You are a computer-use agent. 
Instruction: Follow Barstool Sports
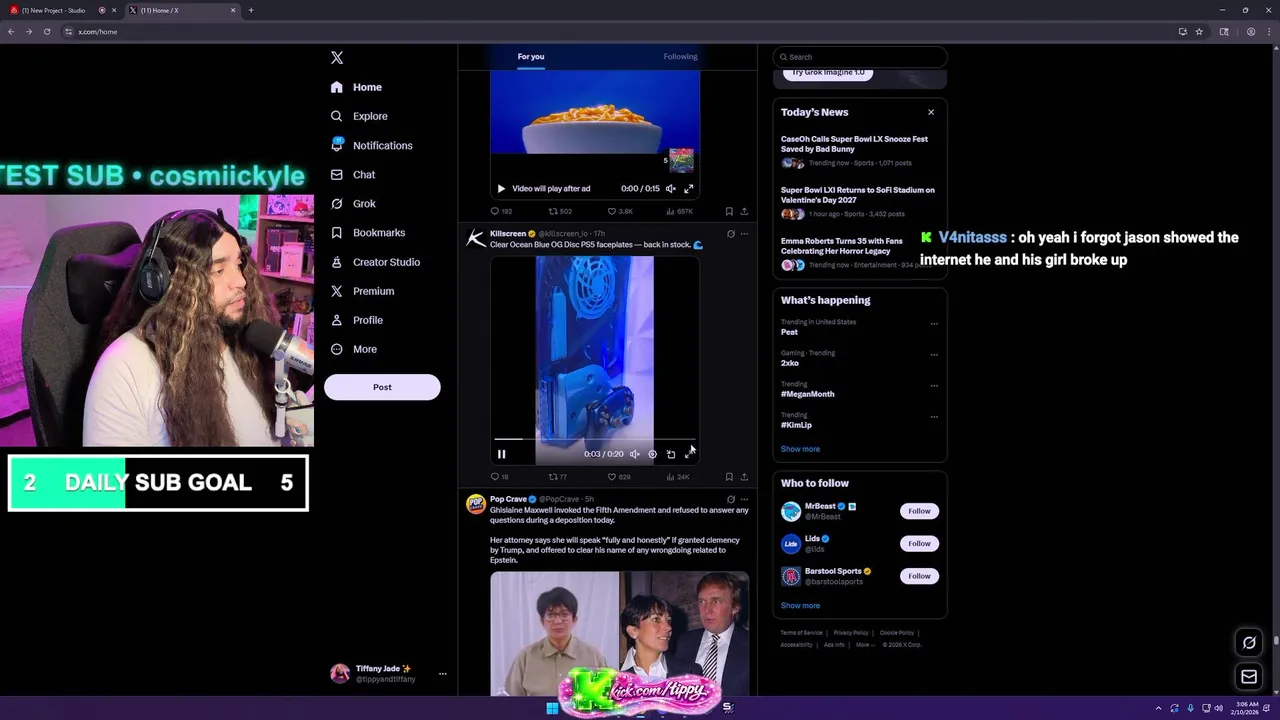pyautogui.click(x=919, y=576)
